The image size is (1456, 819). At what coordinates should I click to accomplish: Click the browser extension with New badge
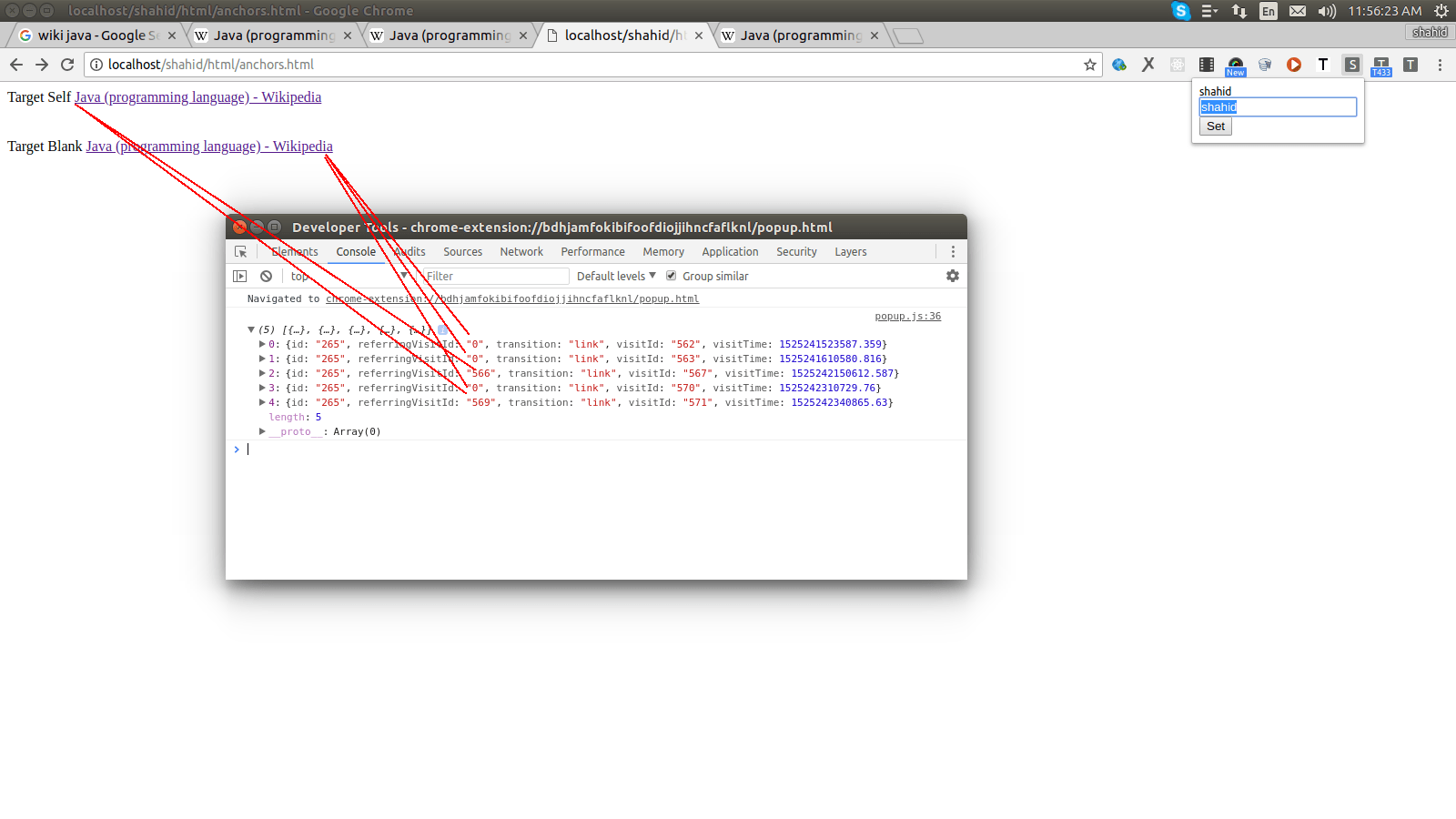[1235, 65]
